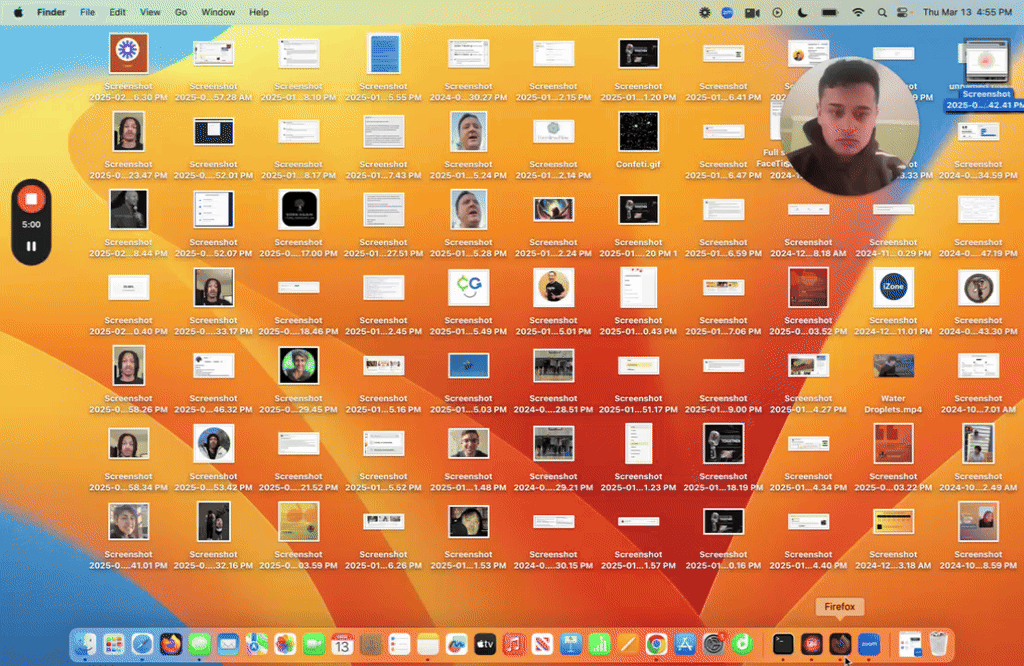Open Pages in the dock
This screenshot has height=666, width=1024.
(x=628, y=644)
